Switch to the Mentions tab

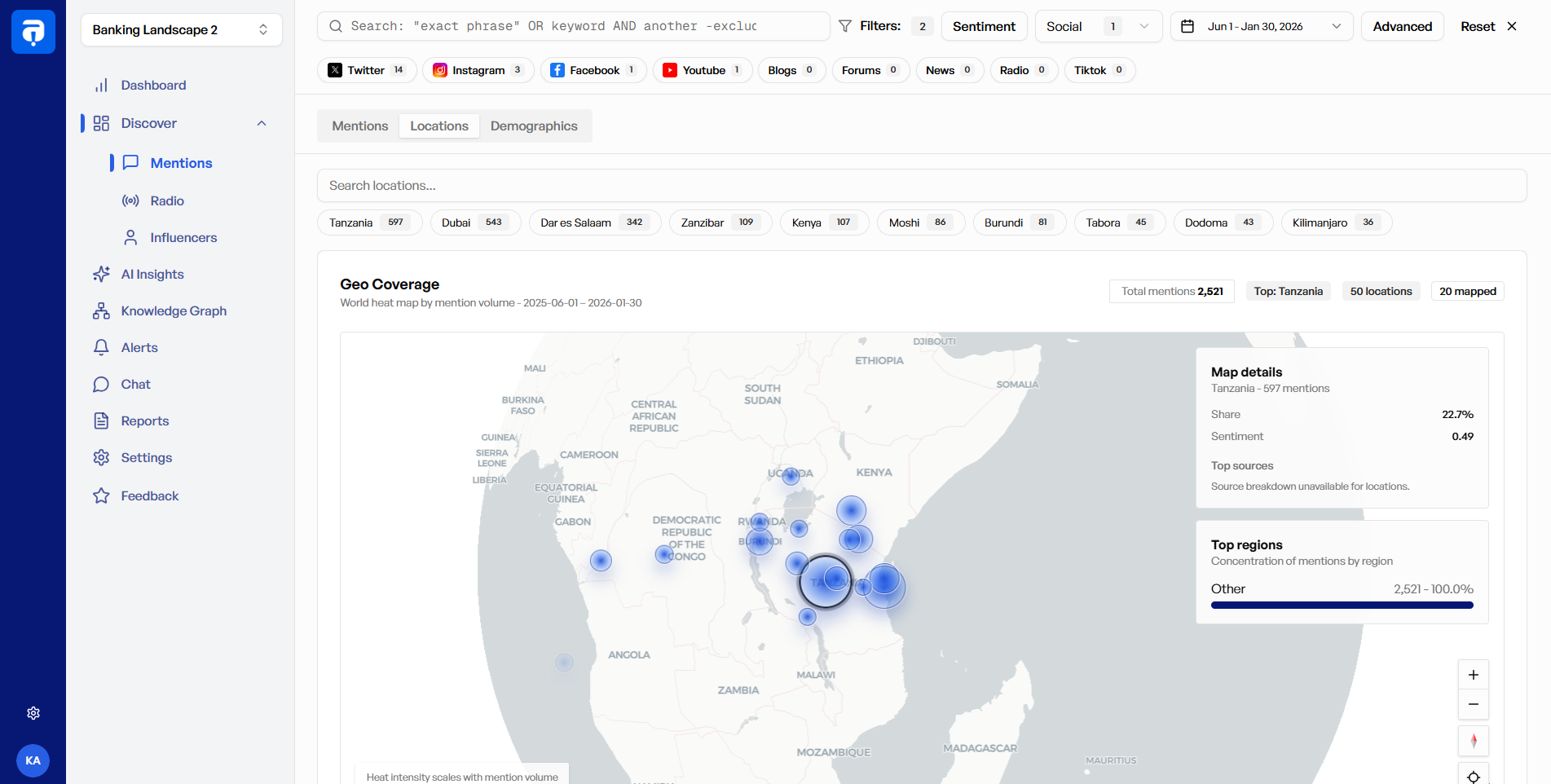[x=359, y=126]
